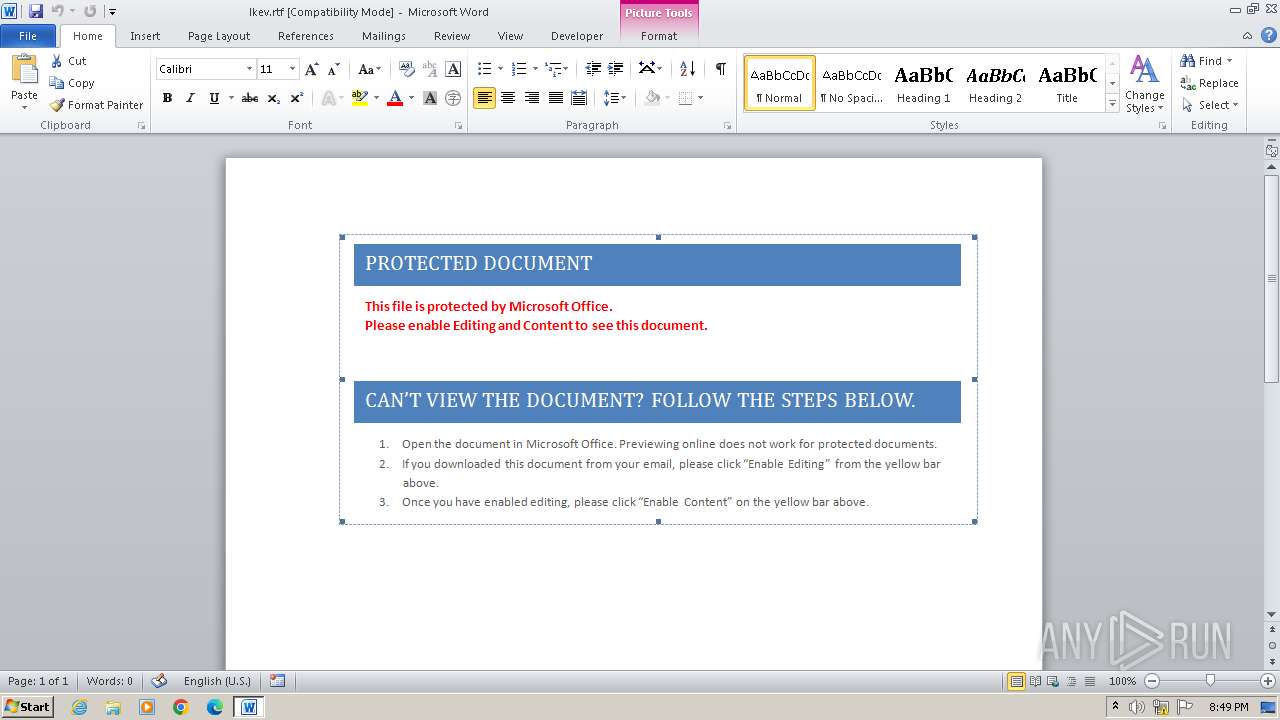This screenshot has height=720, width=1280.
Task: Switch to Print Layout view button
Action: (x=1017, y=681)
